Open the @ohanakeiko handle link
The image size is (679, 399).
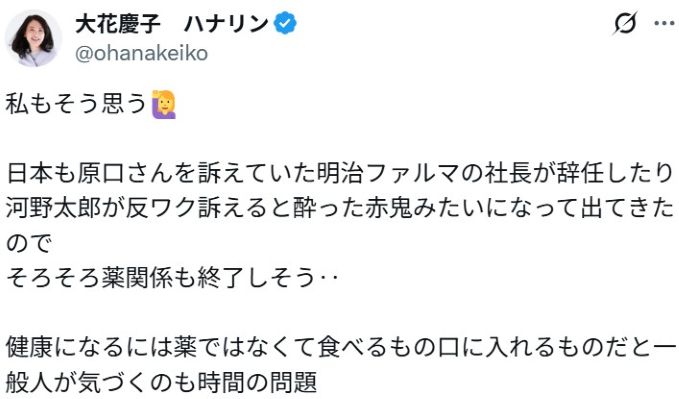pos(142,54)
